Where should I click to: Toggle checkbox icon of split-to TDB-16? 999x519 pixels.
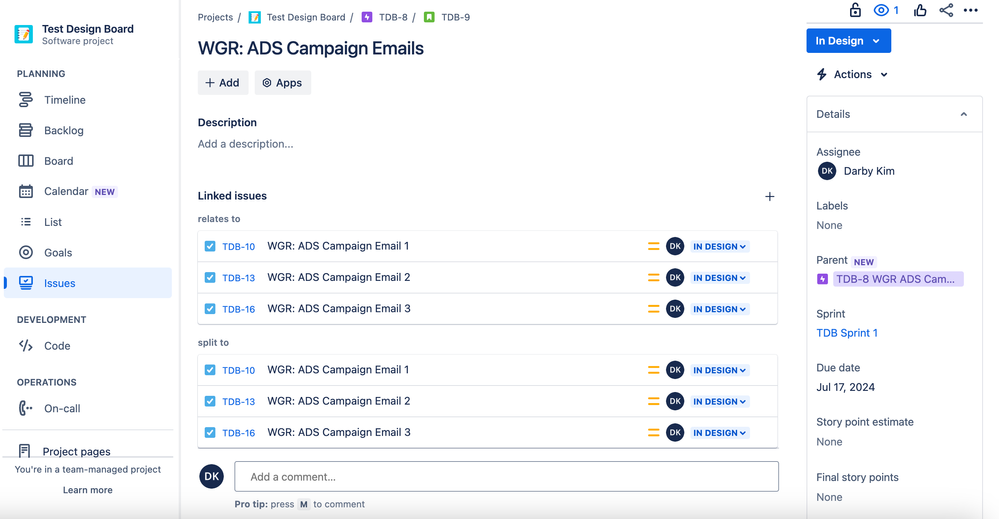[x=210, y=433]
